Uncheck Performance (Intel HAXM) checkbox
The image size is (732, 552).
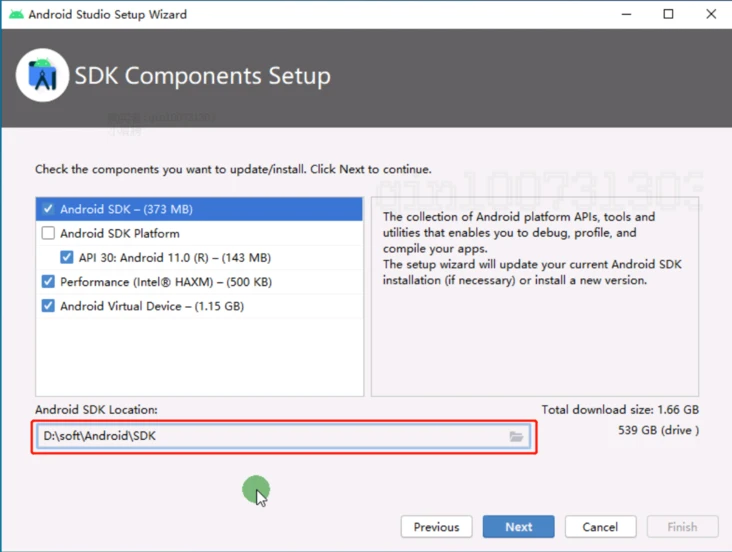tap(48, 282)
